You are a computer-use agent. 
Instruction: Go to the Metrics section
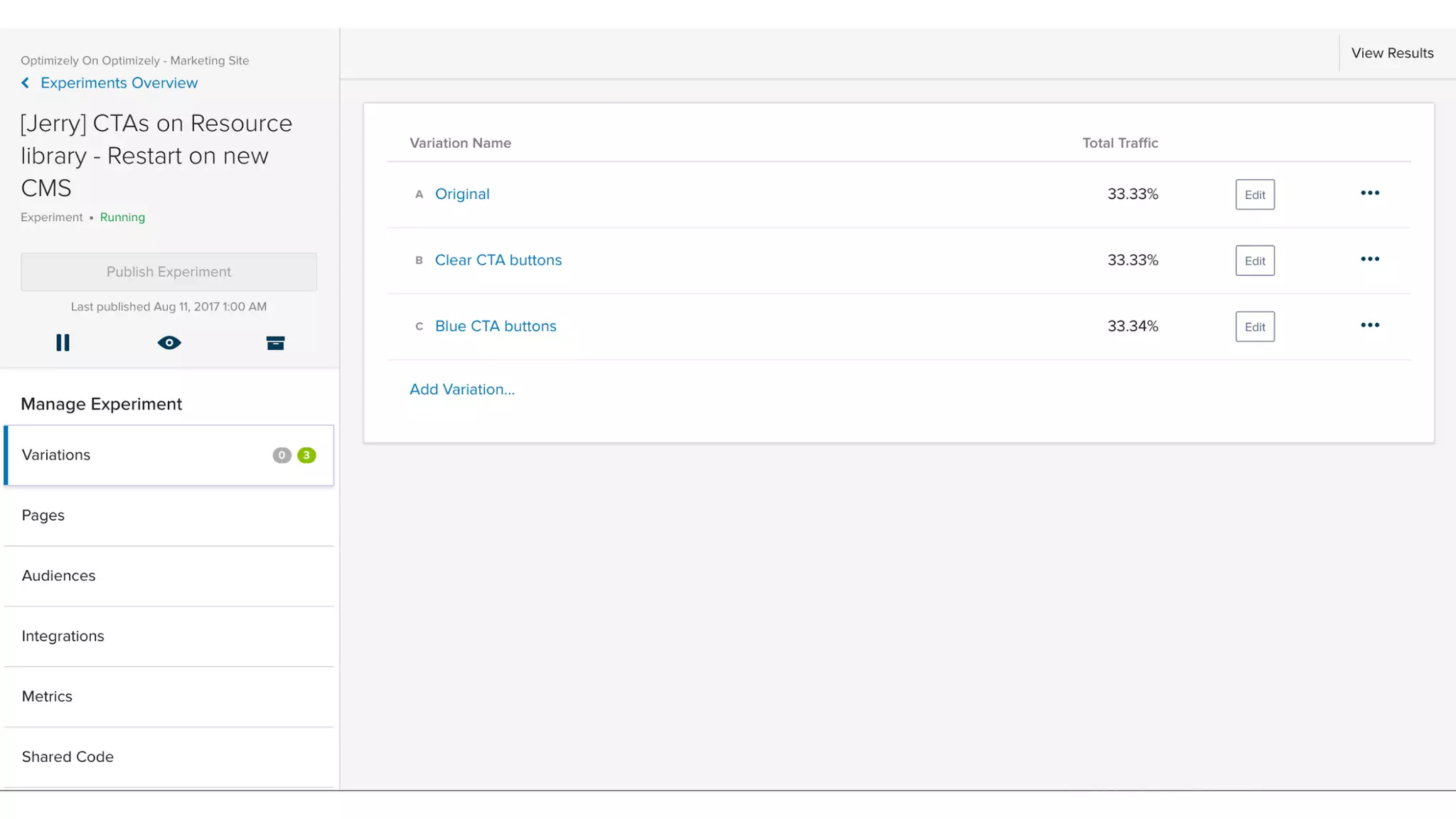tap(47, 697)
